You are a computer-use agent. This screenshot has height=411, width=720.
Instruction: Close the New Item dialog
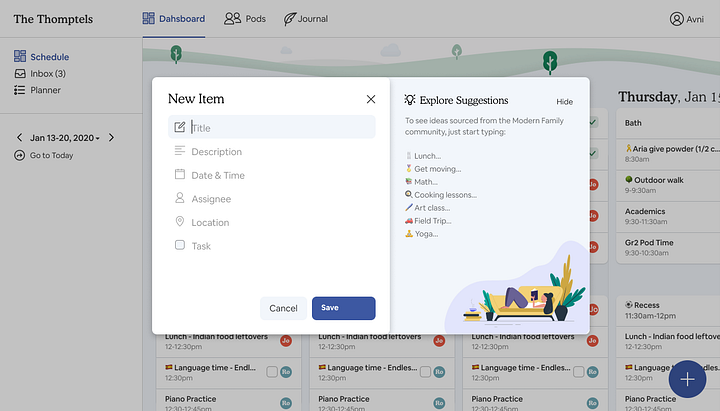point(371,99)
